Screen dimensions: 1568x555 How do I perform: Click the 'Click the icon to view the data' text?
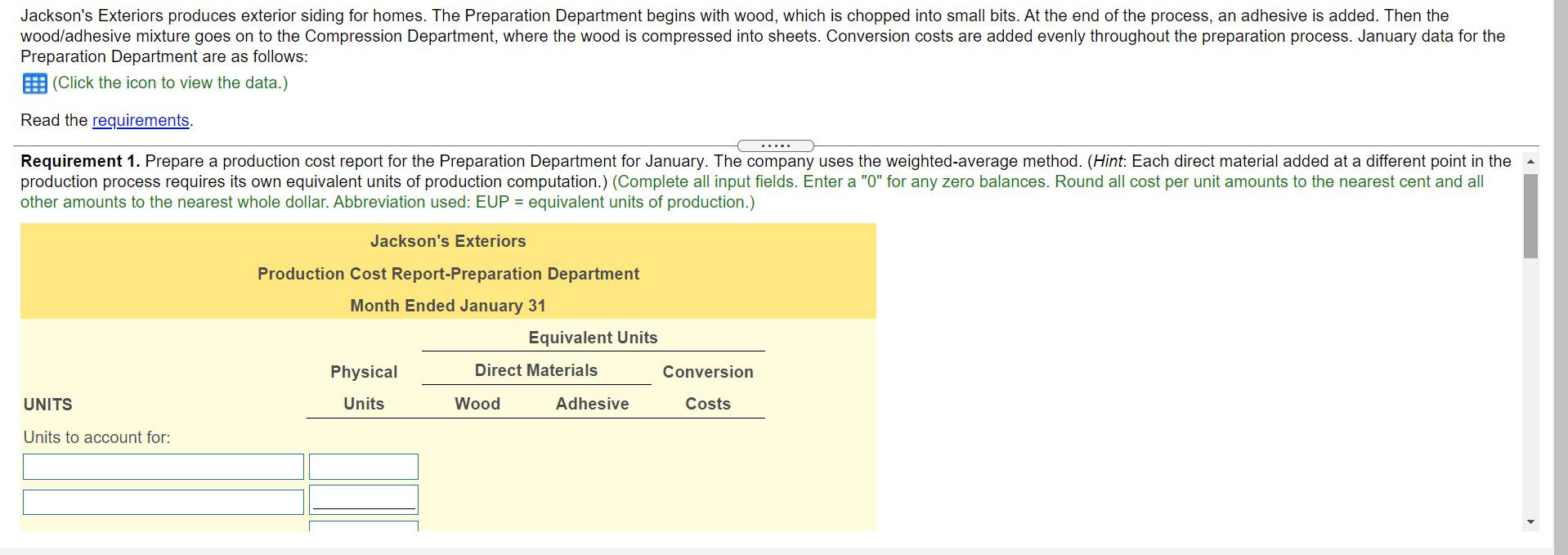[x=170, y=83]
